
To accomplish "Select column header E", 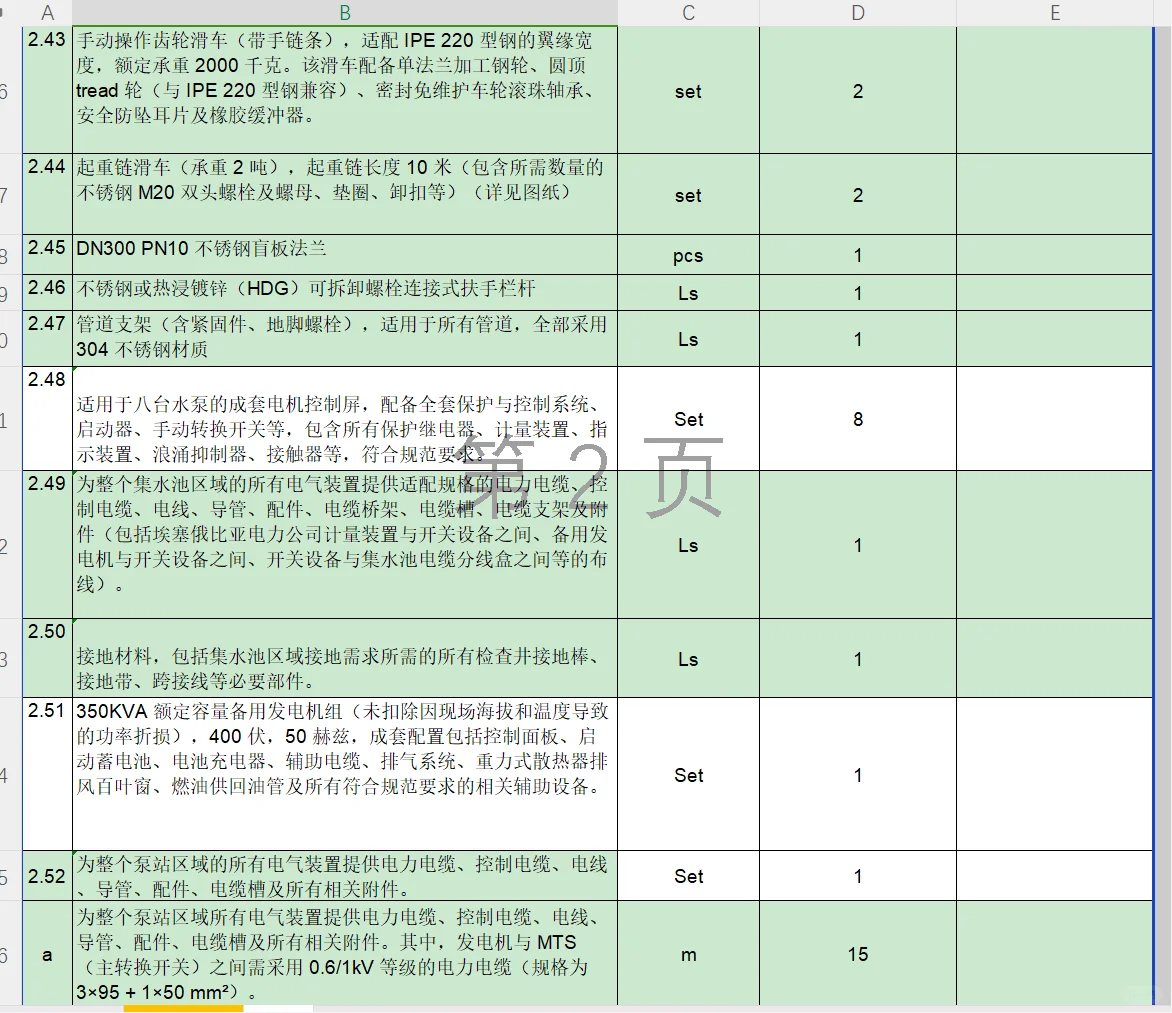I will click(1055, 13).
